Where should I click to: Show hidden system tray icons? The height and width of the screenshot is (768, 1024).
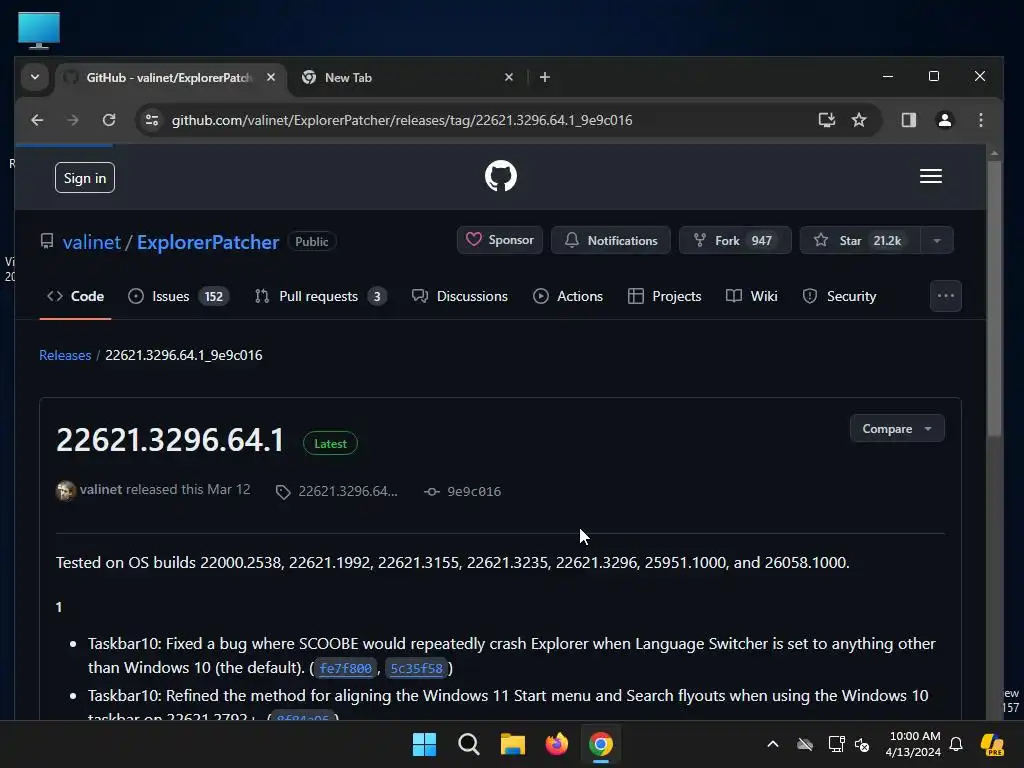point(773,744)
